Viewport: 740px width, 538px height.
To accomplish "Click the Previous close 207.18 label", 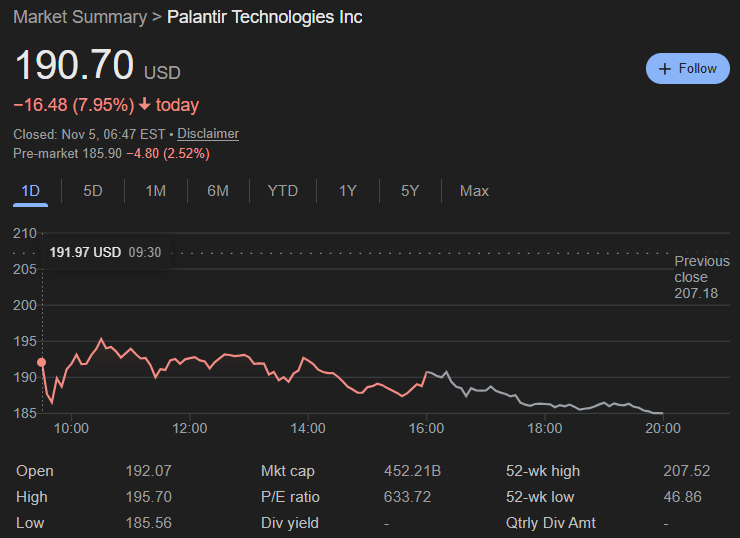I will tap(701, 277).
